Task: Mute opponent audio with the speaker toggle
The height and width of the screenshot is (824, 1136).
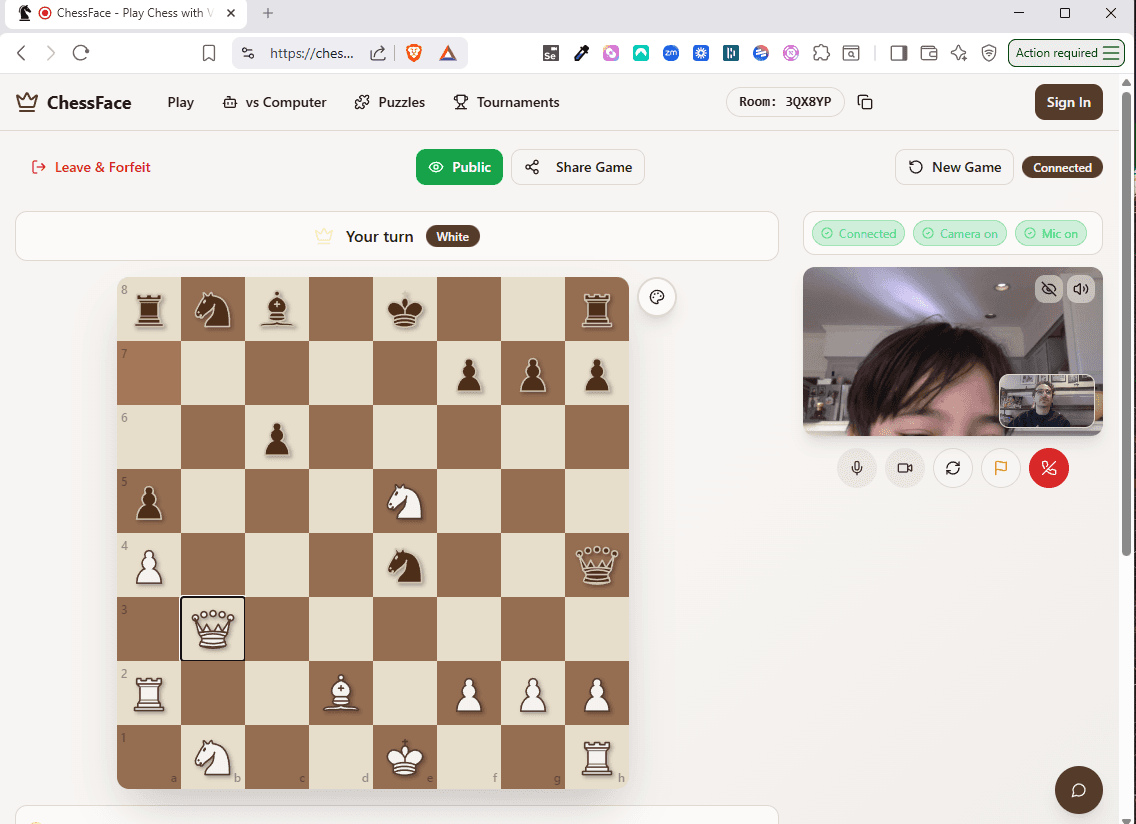Action: coord(1080,289)
